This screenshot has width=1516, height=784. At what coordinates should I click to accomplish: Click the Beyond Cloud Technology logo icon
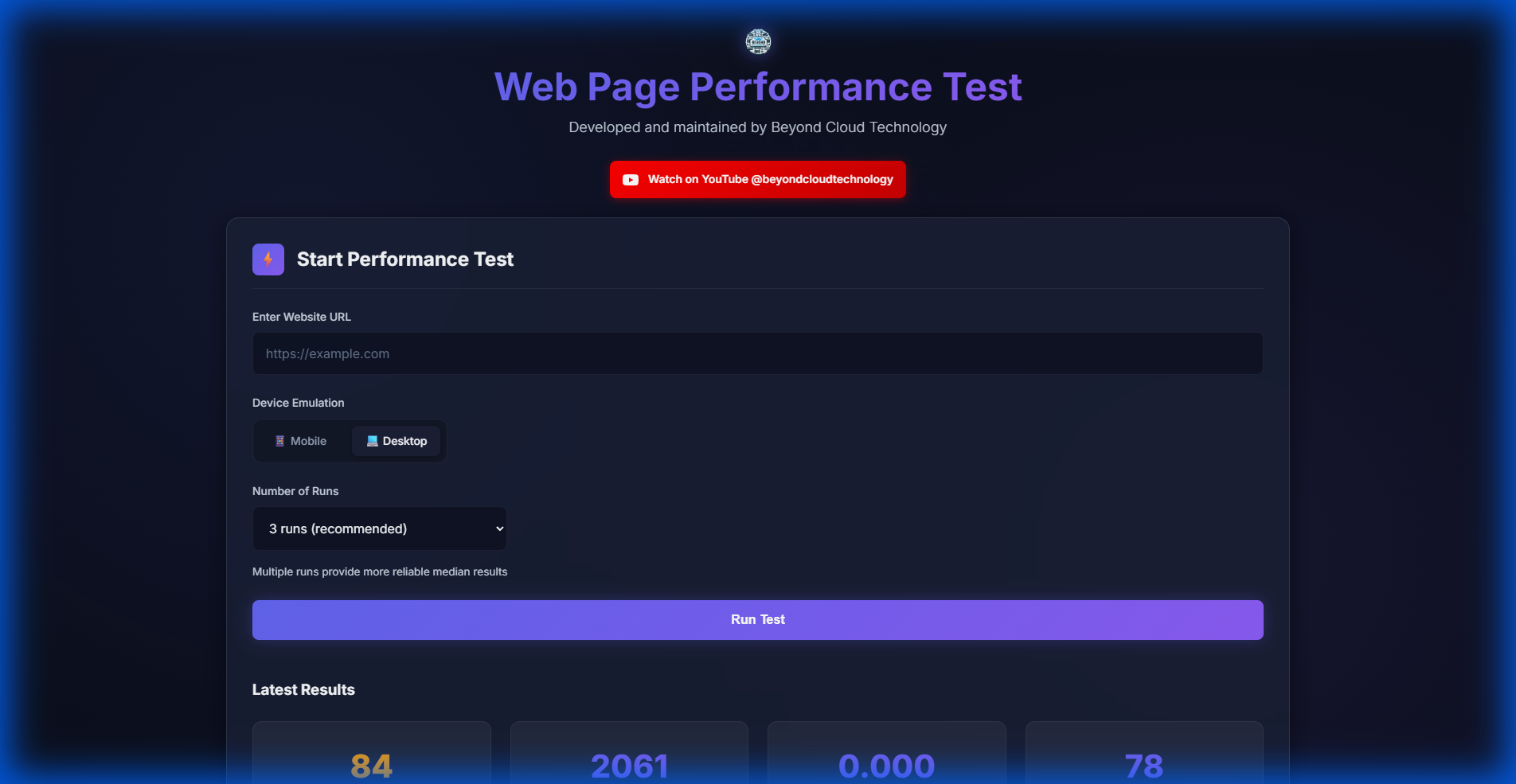tap(757, 41)
